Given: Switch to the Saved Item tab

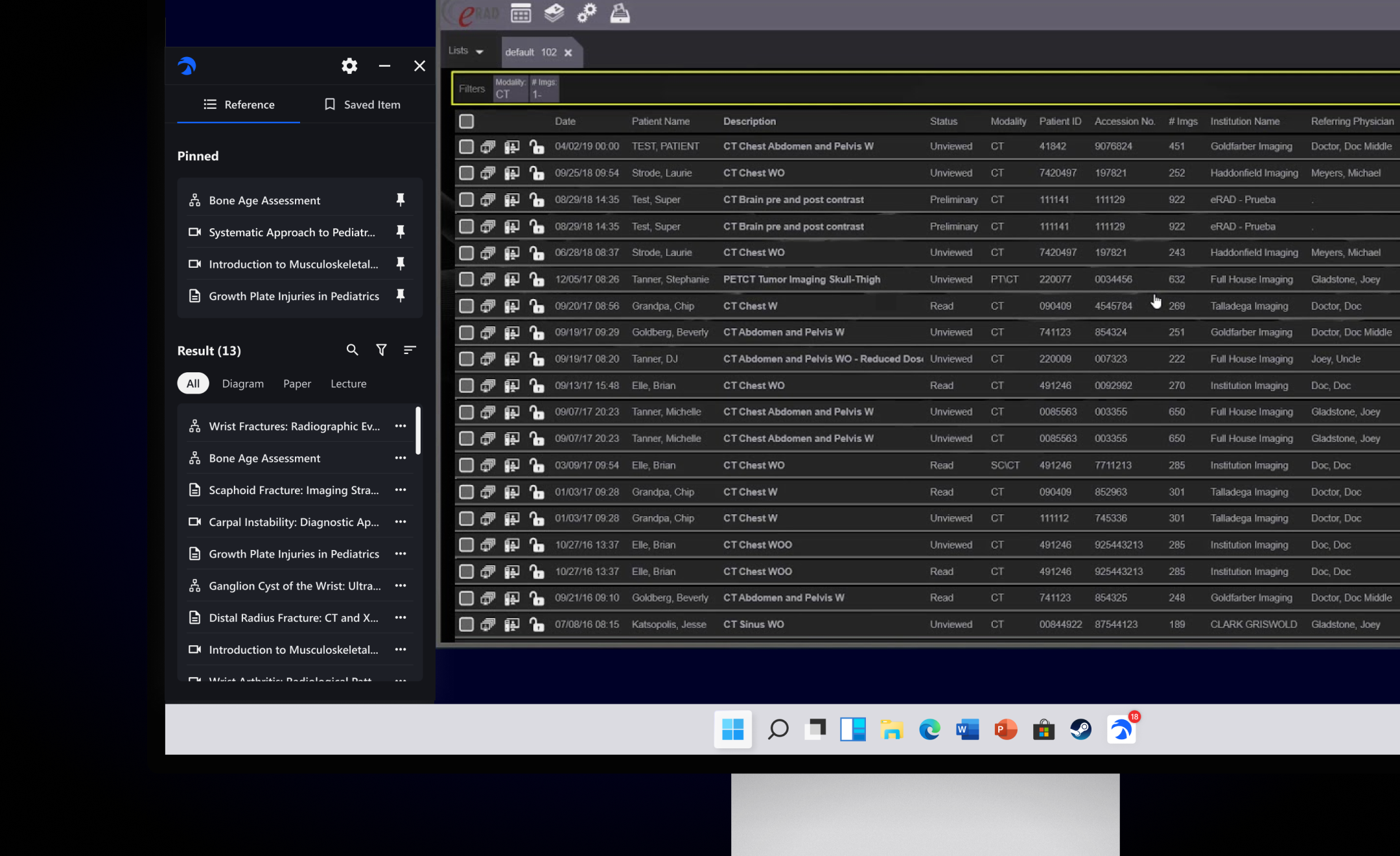Looking at the screenshot, I should [x=362, y=104].
